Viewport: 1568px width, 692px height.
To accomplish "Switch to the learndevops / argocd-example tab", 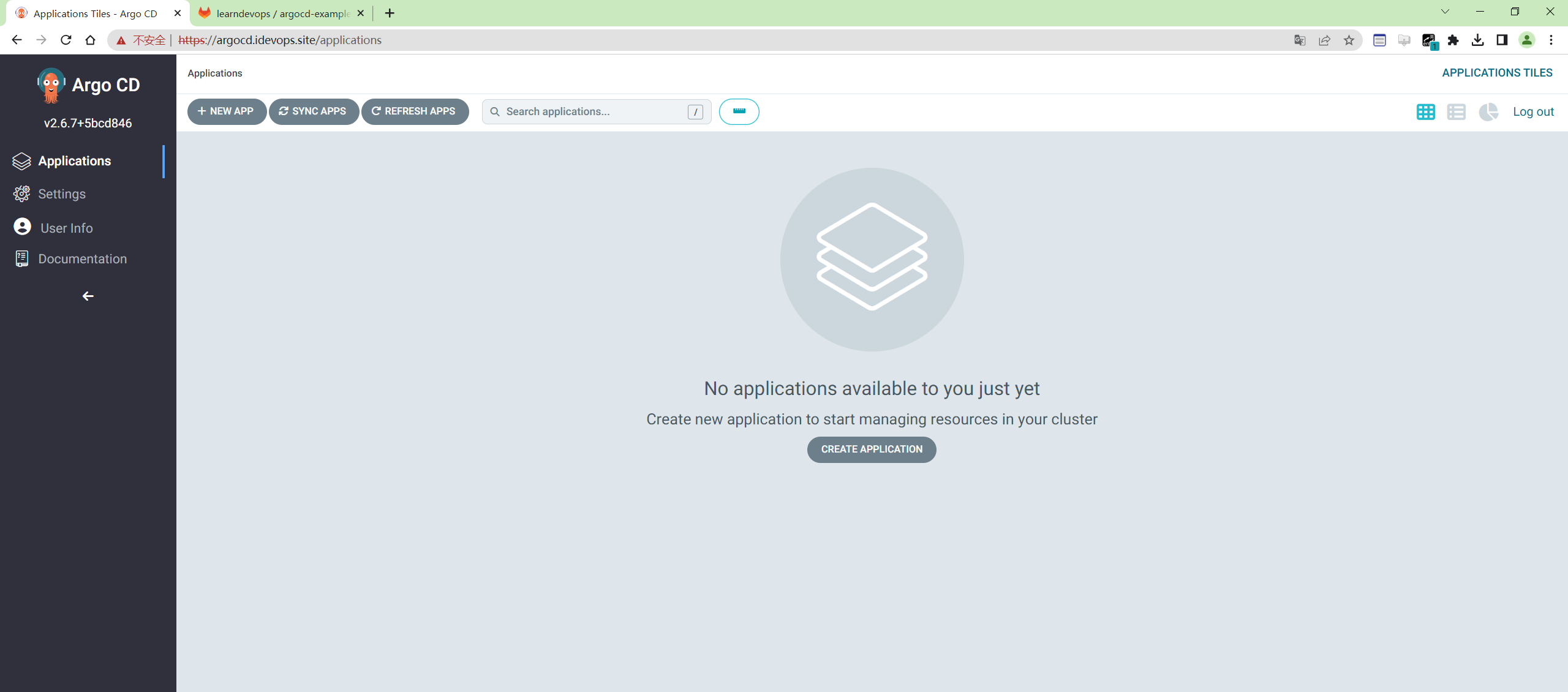I will tap(282, 13).
